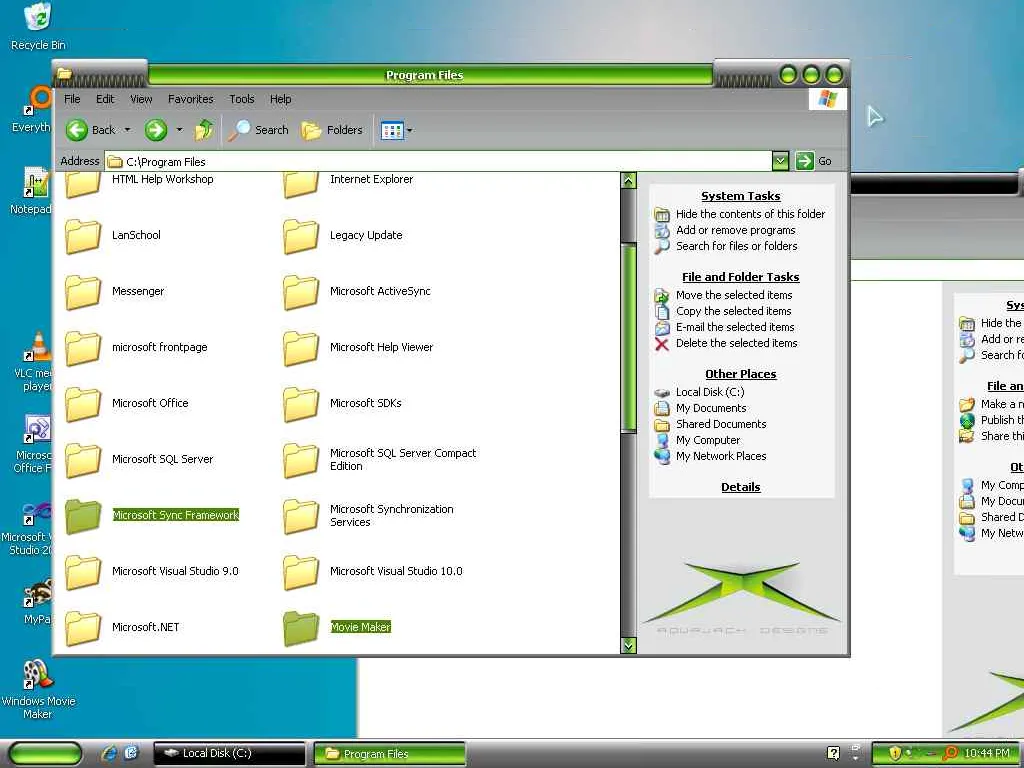The image size is (1024, 768).
Task: Click E-mail the selected items link
Action: point(735,327)
